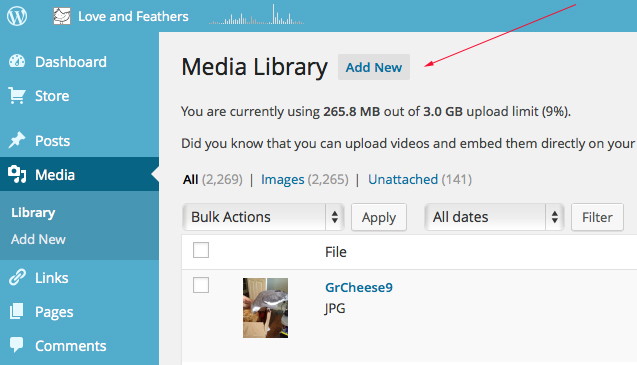This screenshot has width=637, height=365.
Task: Click the Love and Feathers site icon
Action: point(62,16)
